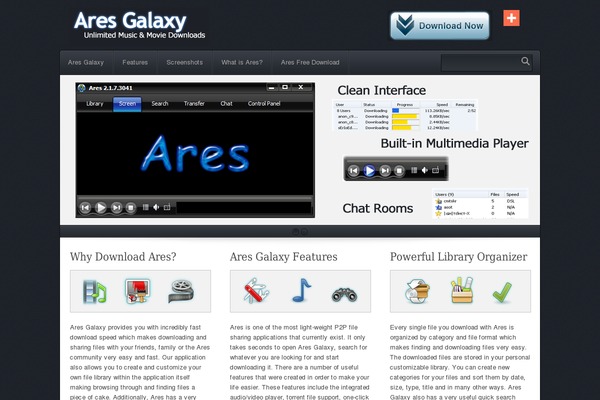Click the Unlimited Music & Movie Downloads tagline
Viewport: 600px width, 400px height.
(x=144, y=35)
